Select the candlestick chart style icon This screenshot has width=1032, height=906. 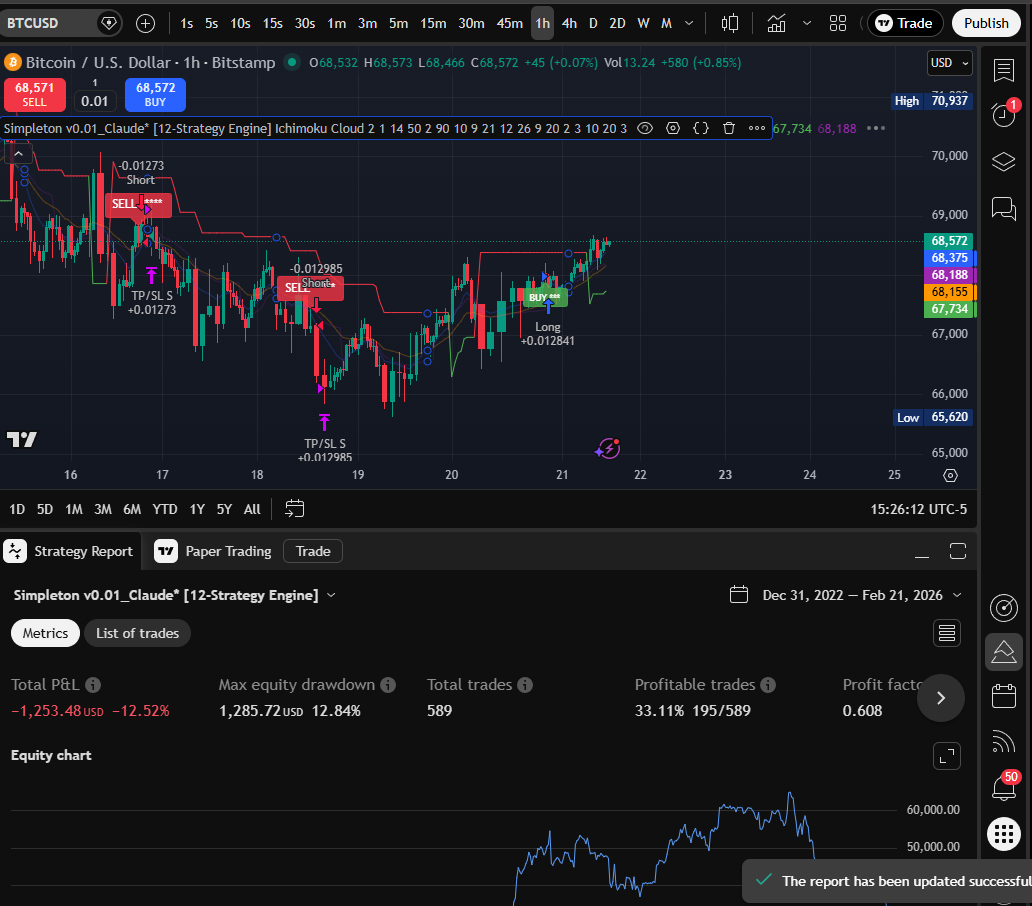click(x=730, y=23)
